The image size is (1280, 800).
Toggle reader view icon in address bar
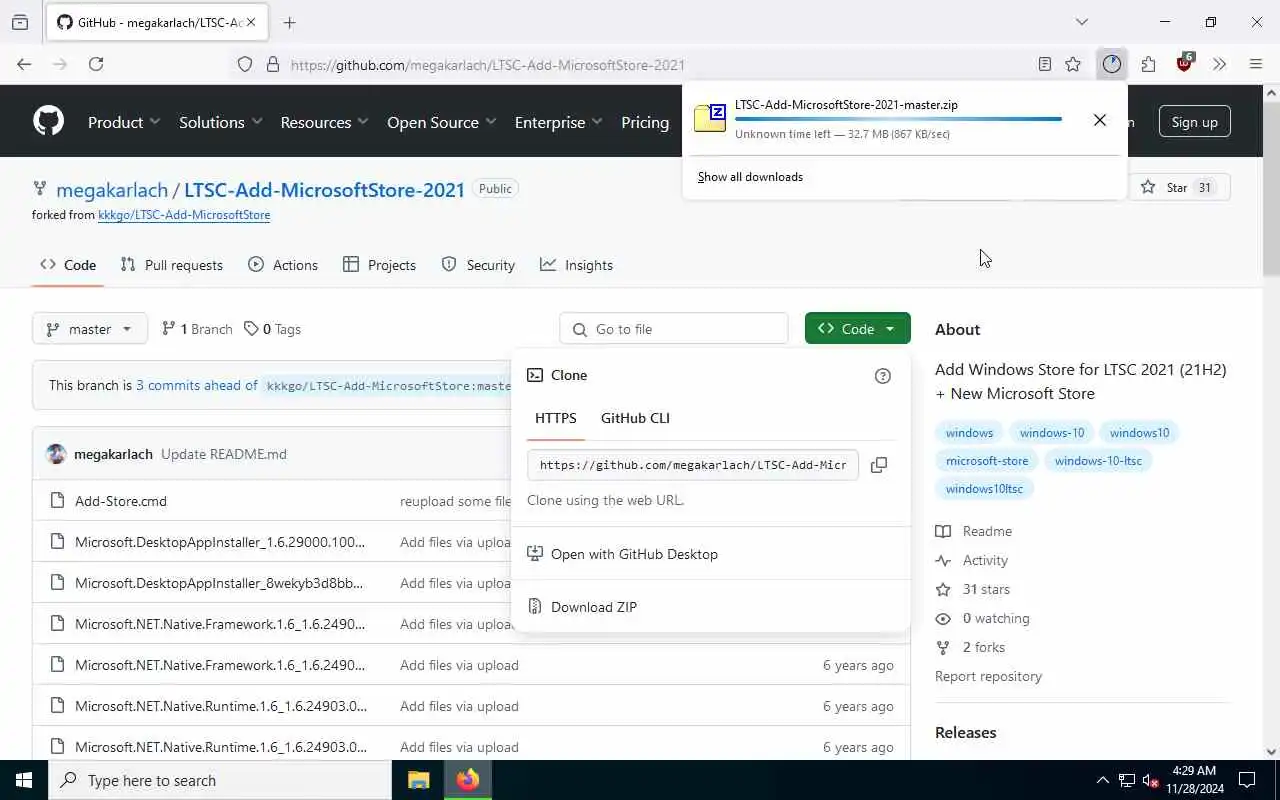tap(1044, 64)
